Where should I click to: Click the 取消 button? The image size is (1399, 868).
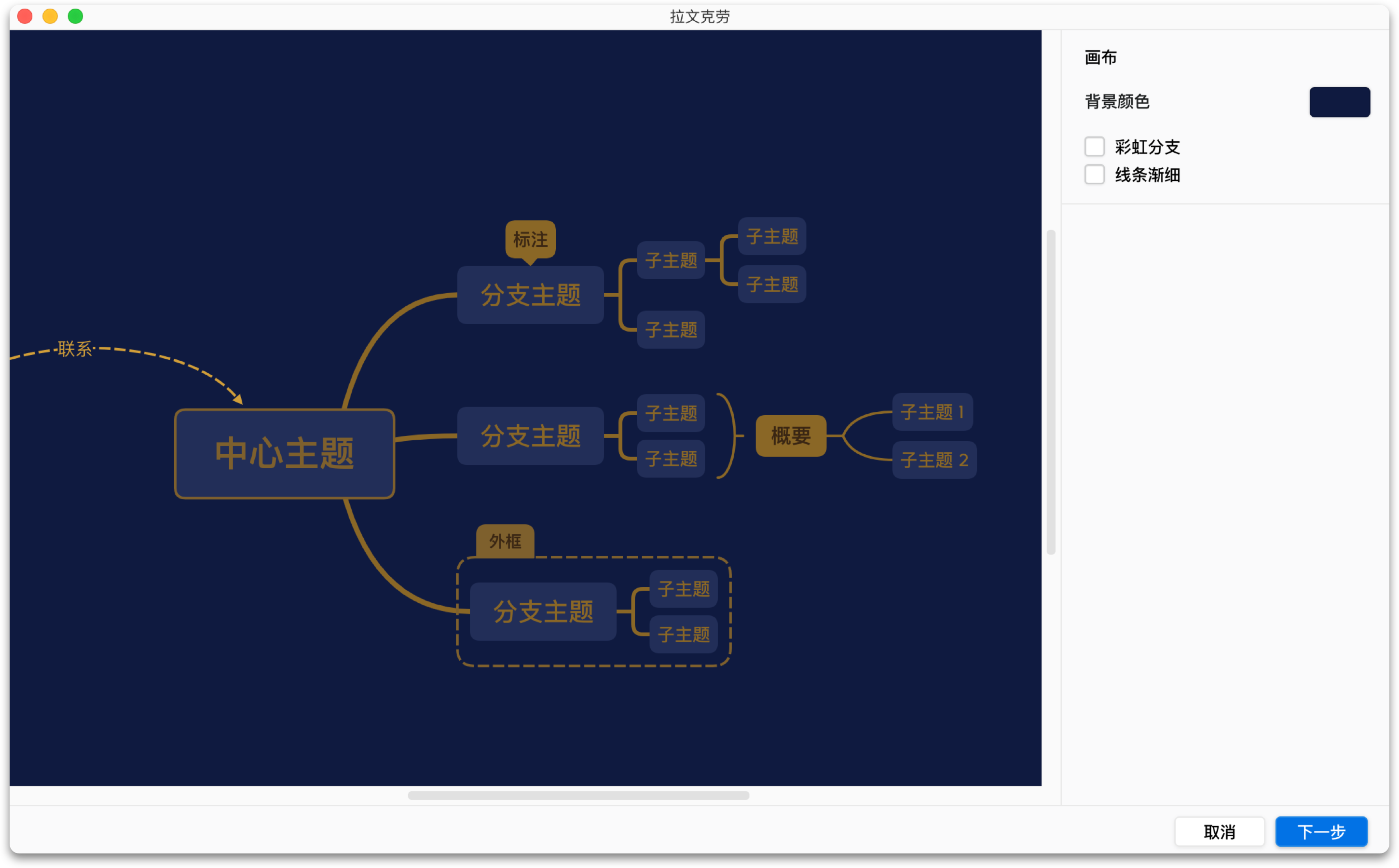click(x=1219, y=831)
